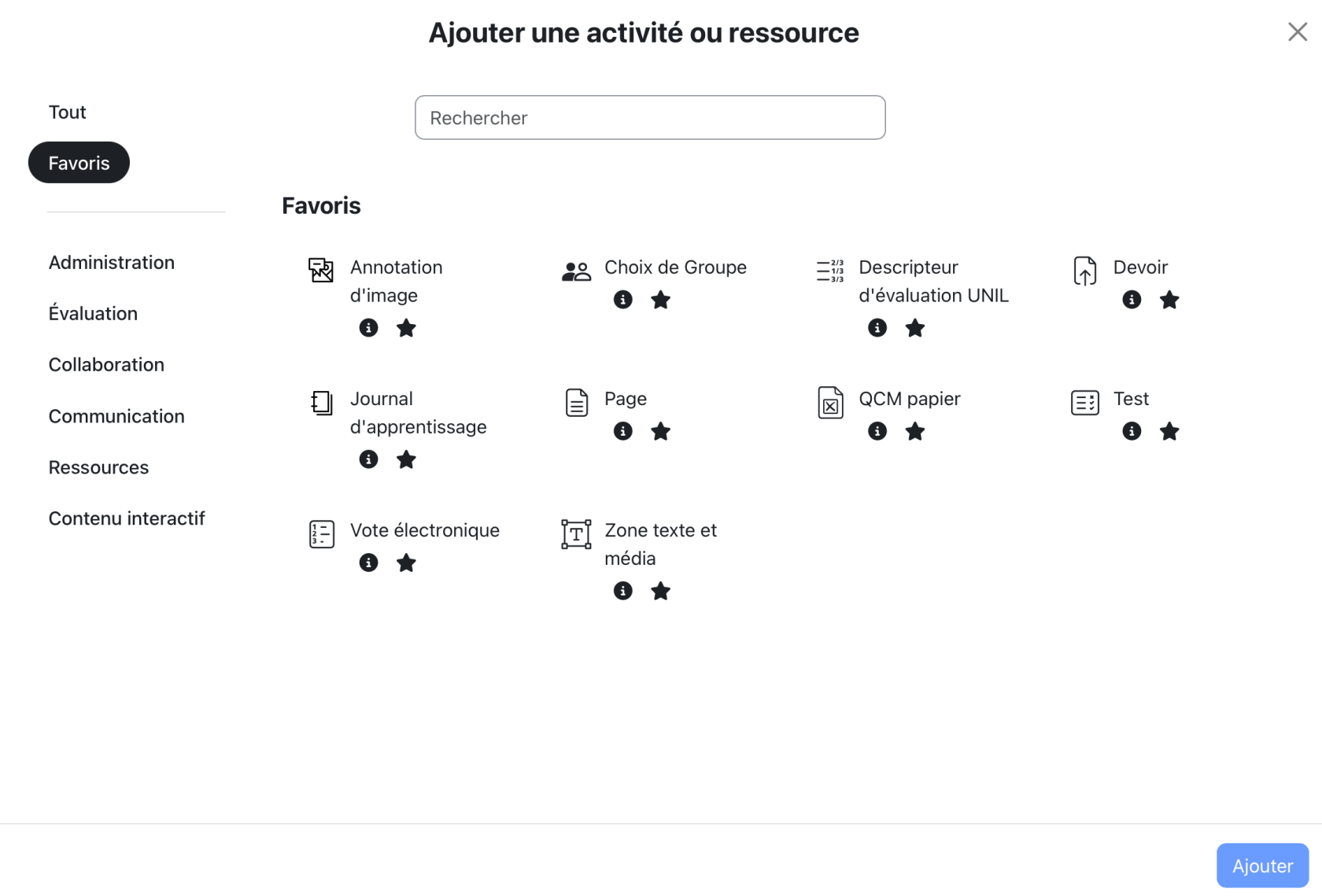Screen dimensions: 1322x896
Task: Select the QCM papier icon
Action: tap(830, 403)
